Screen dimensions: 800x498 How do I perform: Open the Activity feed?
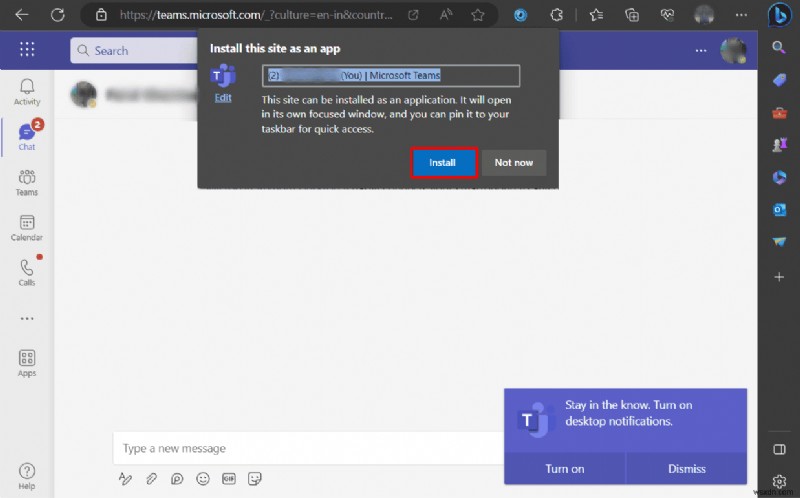click(x=27, y=92)
